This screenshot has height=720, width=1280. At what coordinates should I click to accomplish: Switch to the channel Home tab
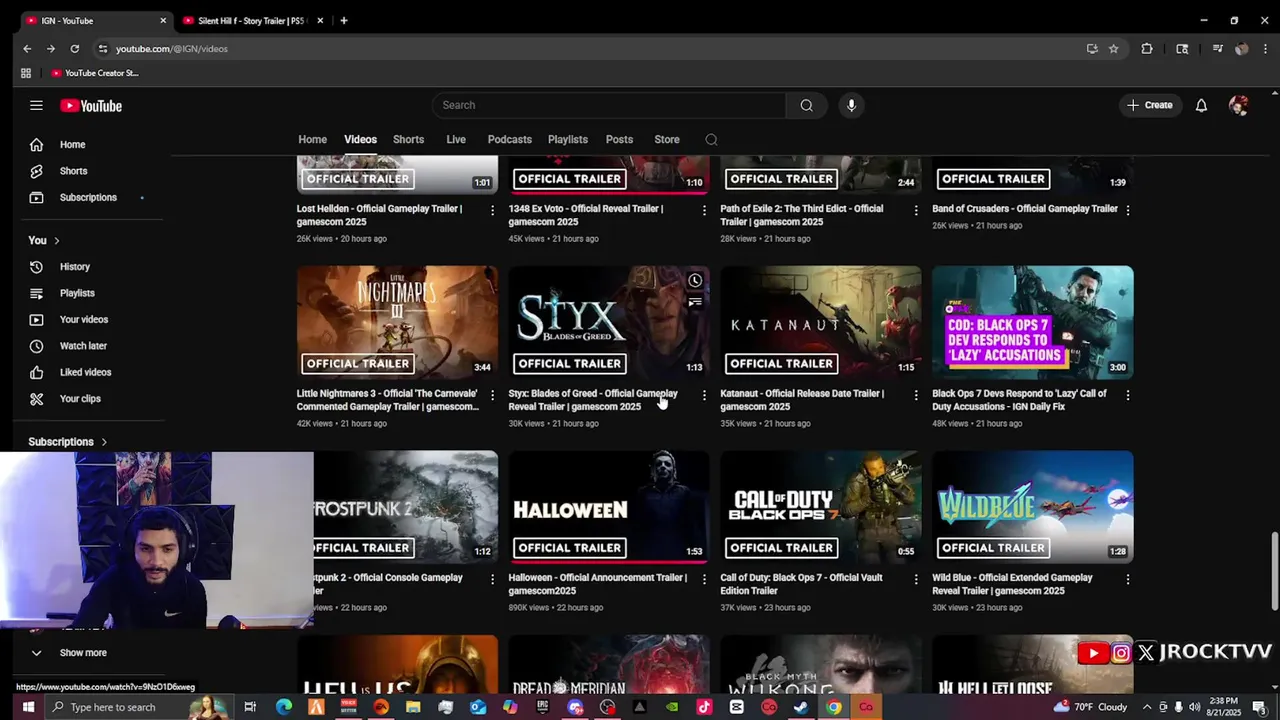point(312,140)
